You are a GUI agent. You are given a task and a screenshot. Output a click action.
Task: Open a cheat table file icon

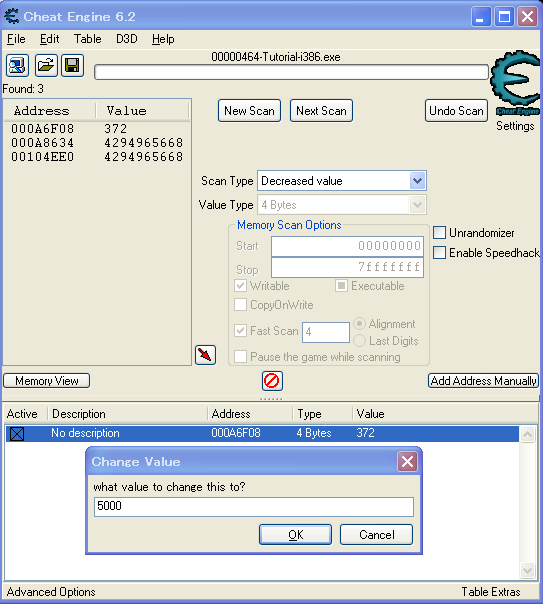pyautogui.click(x=46, y=65)
